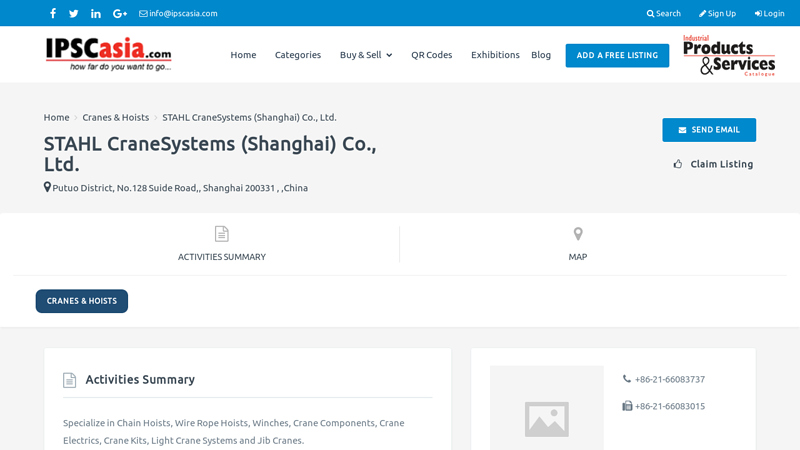Click the info@ipscasia.com email link
Viewport: 800px width, 450px height.
click(x=178, y=14)
